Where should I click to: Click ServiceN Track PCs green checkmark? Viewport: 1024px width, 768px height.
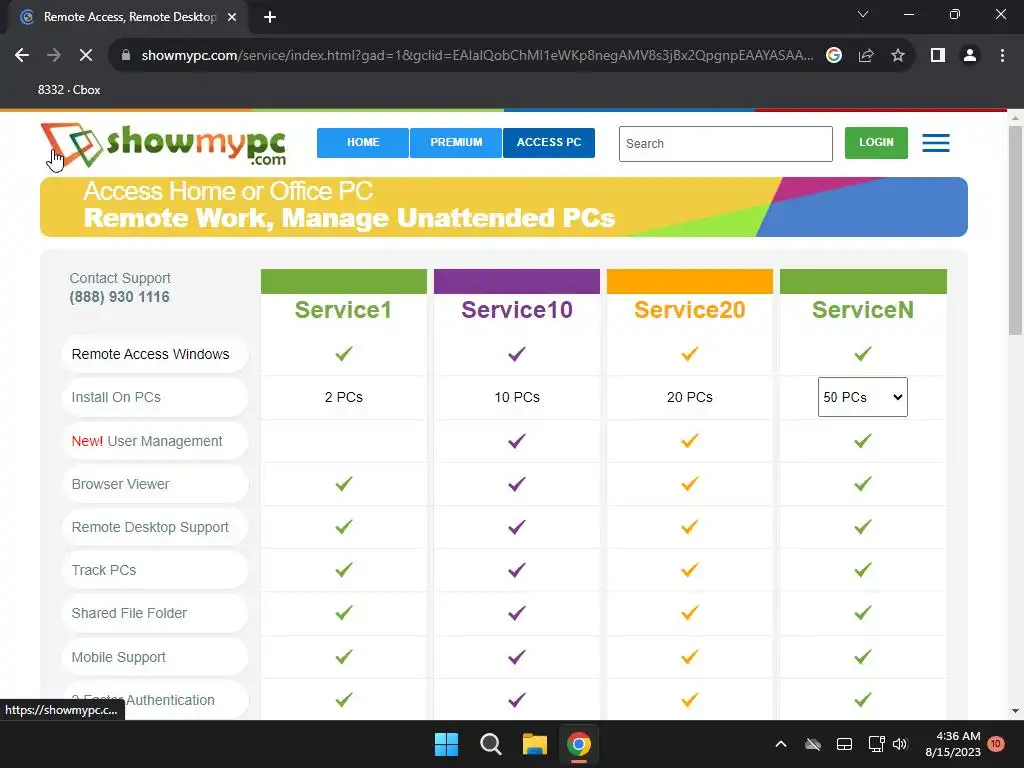point(863,570)
